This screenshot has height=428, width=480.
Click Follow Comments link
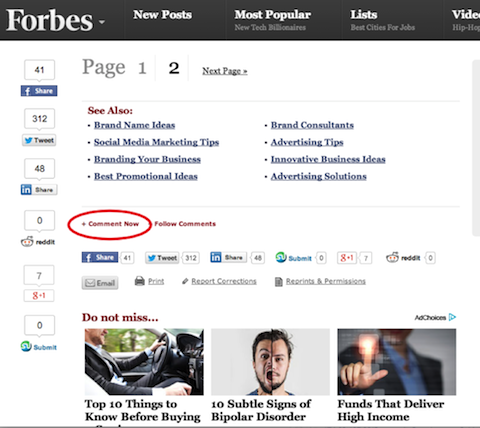(x=185, y=224)
